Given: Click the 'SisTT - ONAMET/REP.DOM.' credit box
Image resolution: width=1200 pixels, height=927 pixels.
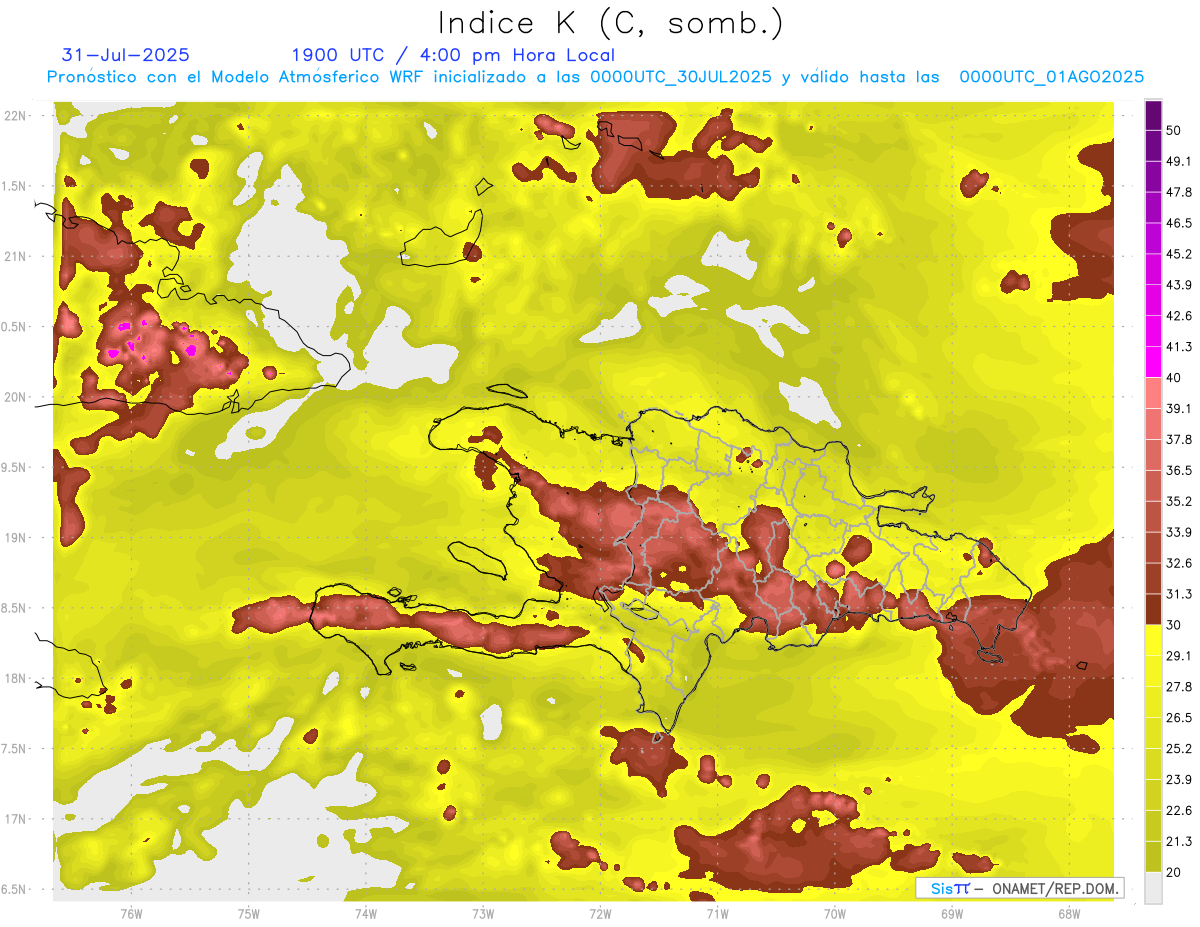Looking at the screenshot, I should point(1019,888).
